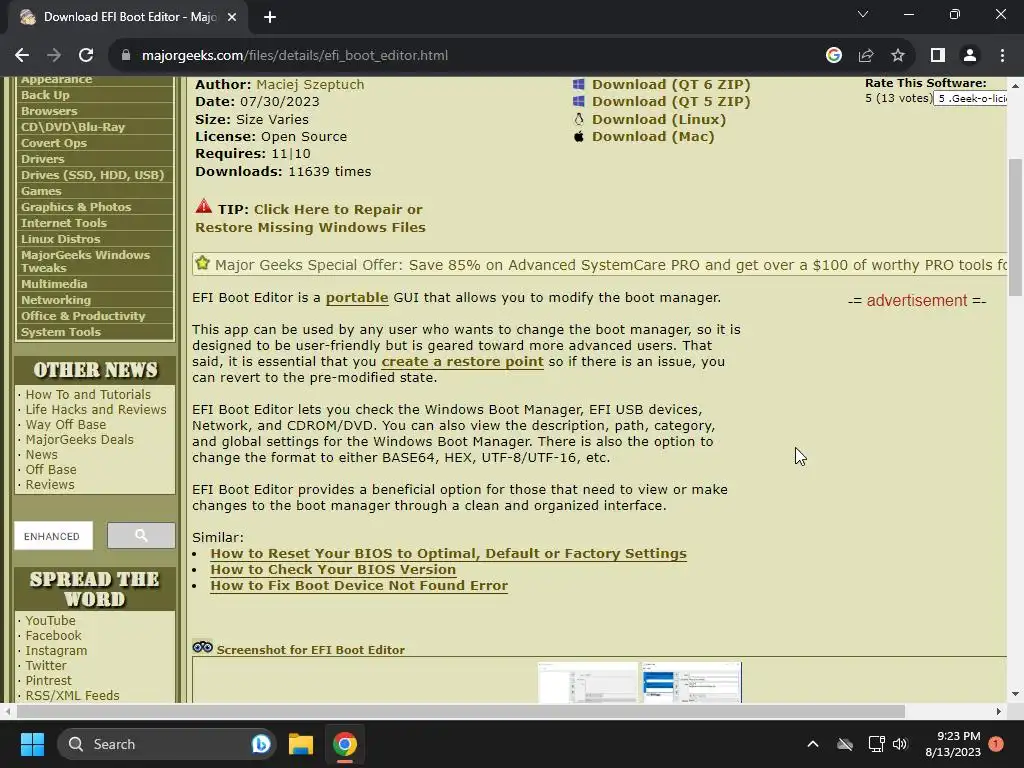
Task: Open the Windows Start menu
Action: 32,744
